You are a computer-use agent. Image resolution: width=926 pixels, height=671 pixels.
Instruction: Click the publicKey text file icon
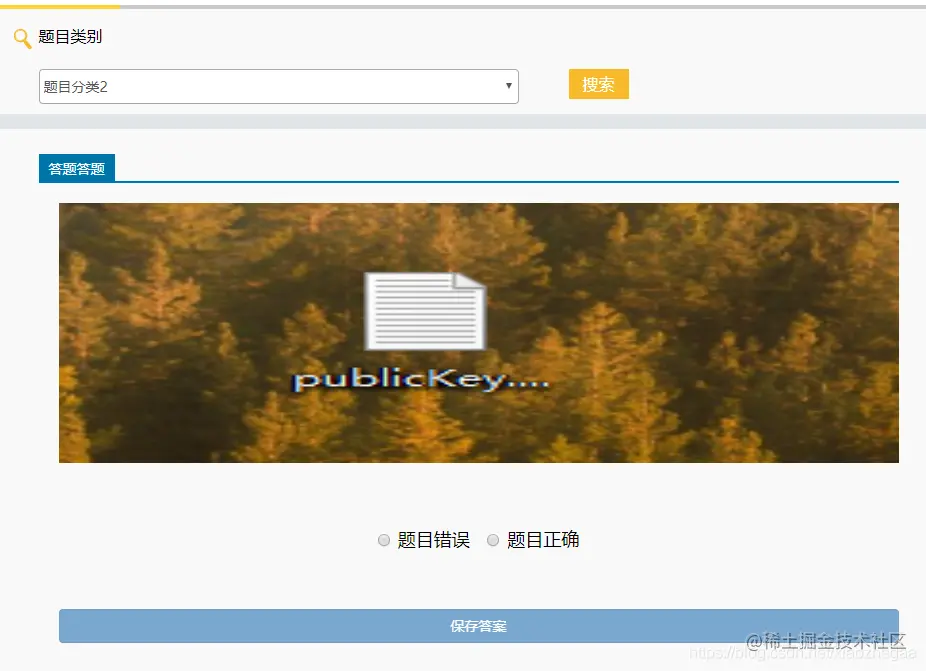coord(427,310)
